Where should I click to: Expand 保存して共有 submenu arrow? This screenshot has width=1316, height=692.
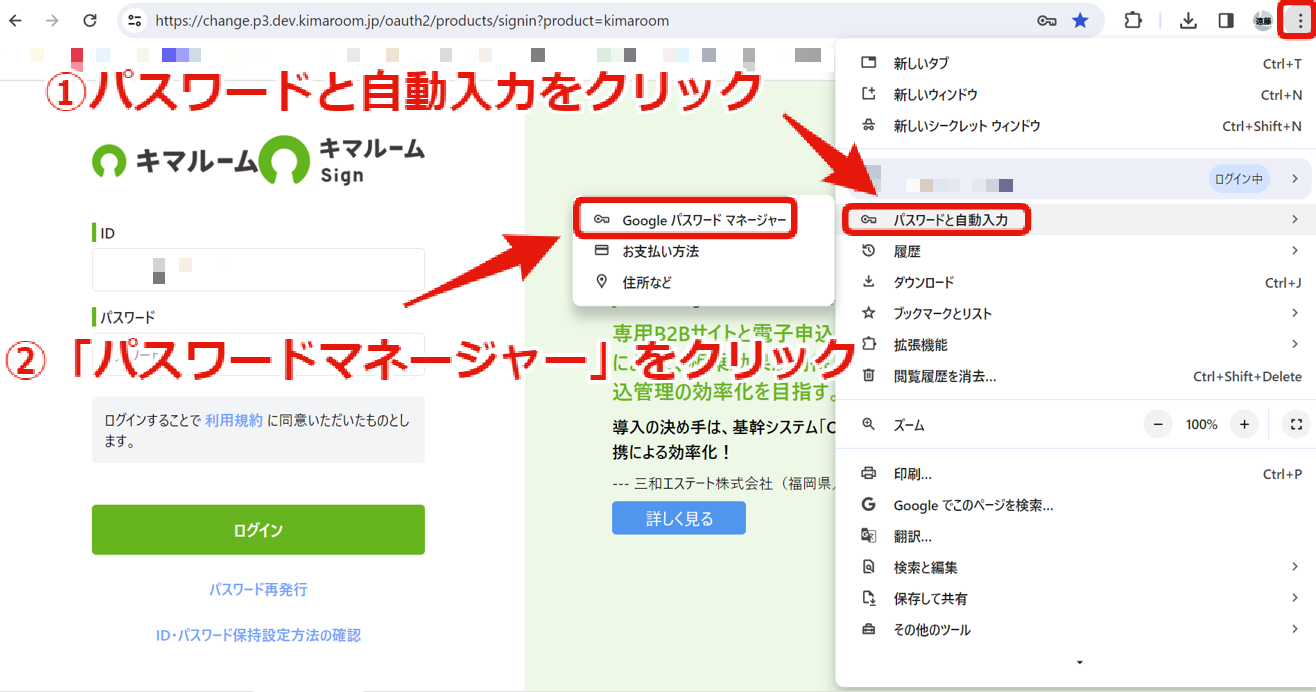point(1295,598)
